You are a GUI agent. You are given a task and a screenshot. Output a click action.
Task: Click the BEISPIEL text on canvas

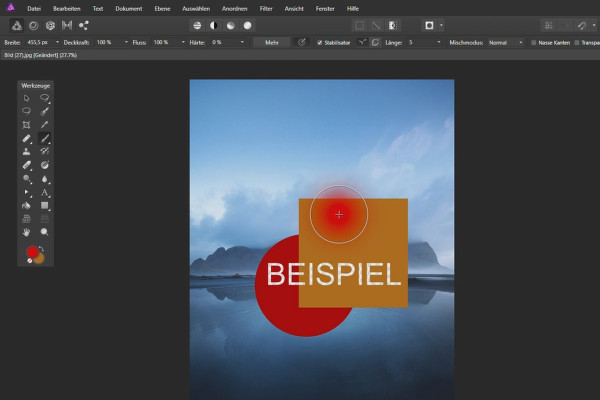tap(334, 274)
